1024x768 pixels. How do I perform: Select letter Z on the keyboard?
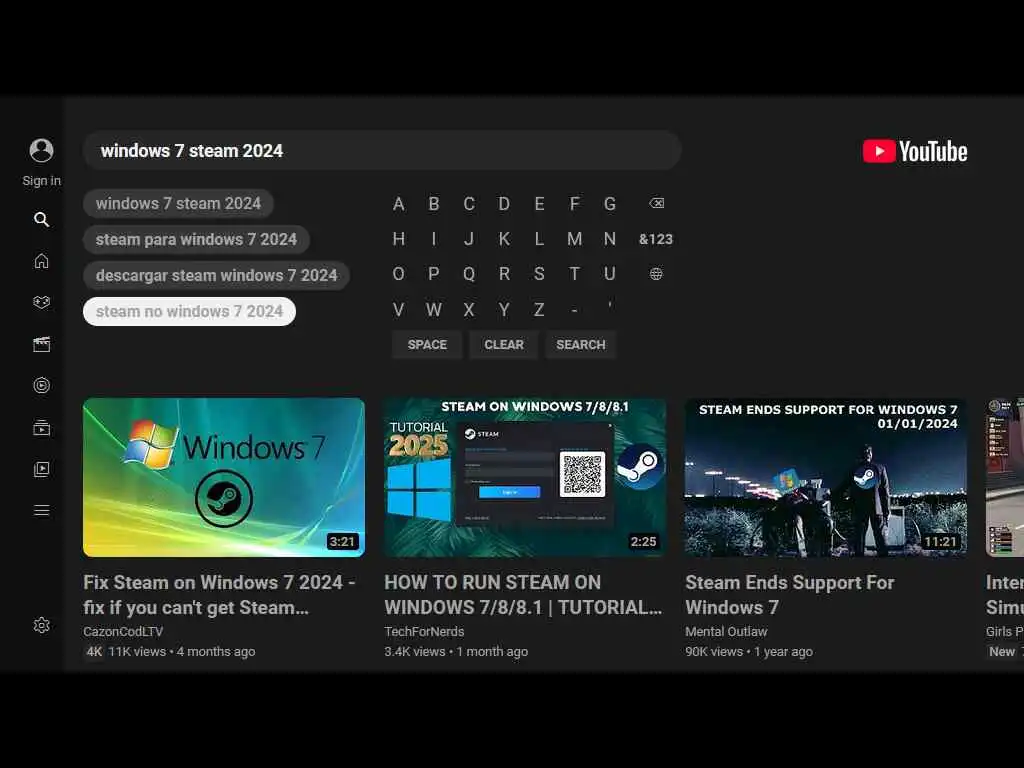click(x=539, y=310)
